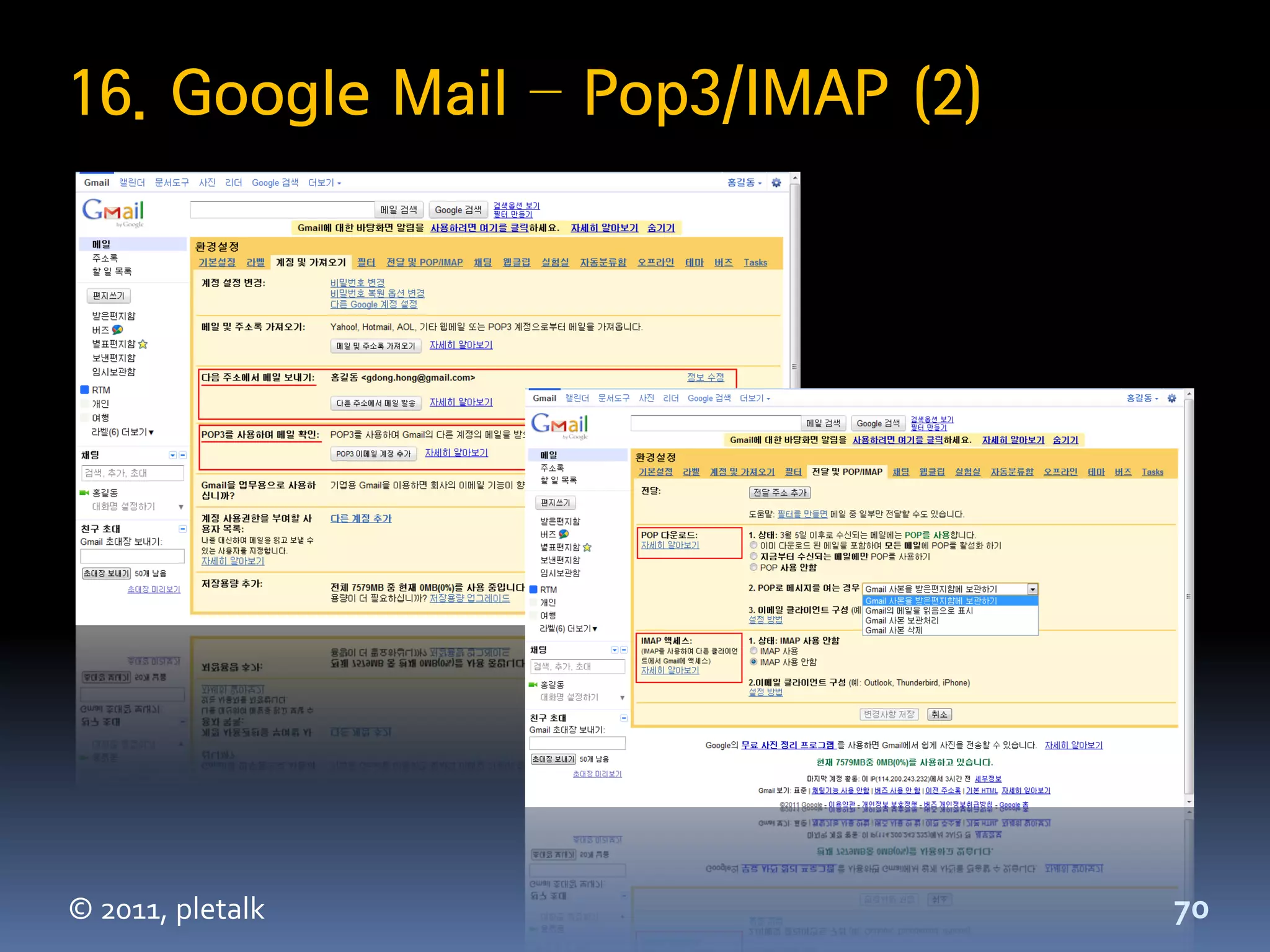Expand the 더보기 menu in back window top bar
Screen dimensions: 1270x952
324,183
